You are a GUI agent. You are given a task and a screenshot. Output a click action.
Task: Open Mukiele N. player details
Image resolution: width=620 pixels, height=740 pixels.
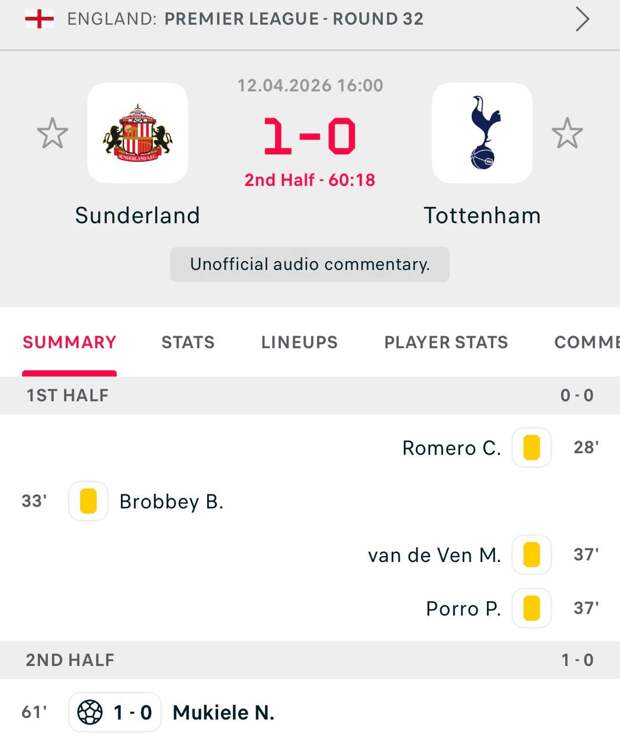(223, 712)
